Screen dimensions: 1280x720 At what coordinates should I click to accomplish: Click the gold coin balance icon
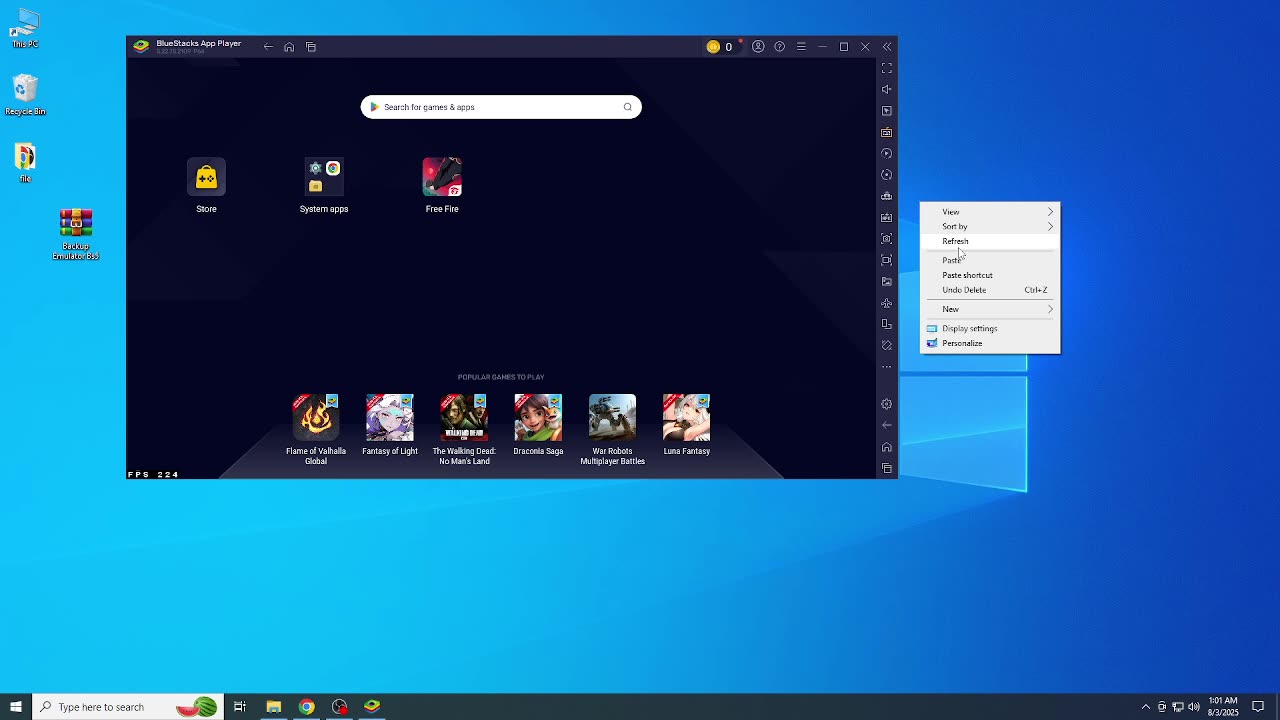(x=713, y=47)
